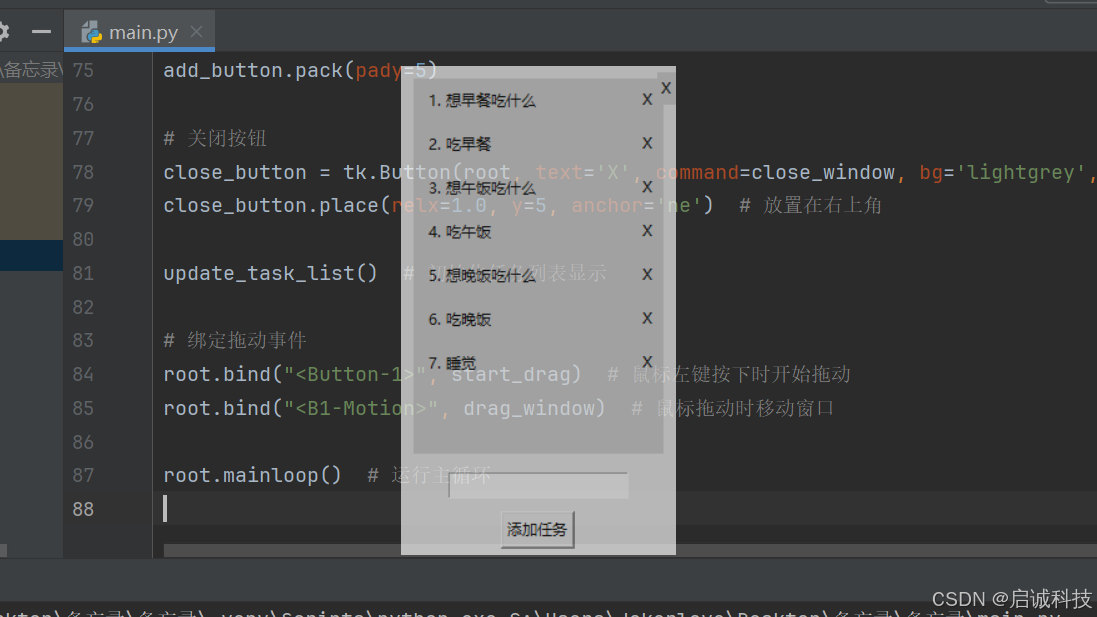Screen dimensions: 1097x617
Task: Place cursor on update_task_list() call
Action: point(270,273)
